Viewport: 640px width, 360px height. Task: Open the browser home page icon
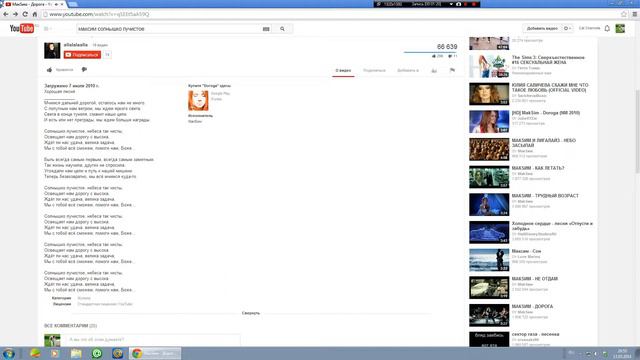[x=35, y=14]
